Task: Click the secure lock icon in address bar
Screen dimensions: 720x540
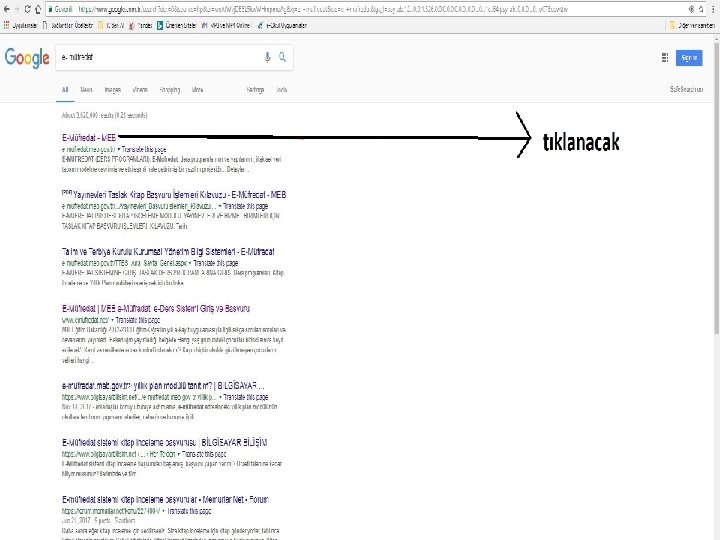Action: click(x=50, y=9)
